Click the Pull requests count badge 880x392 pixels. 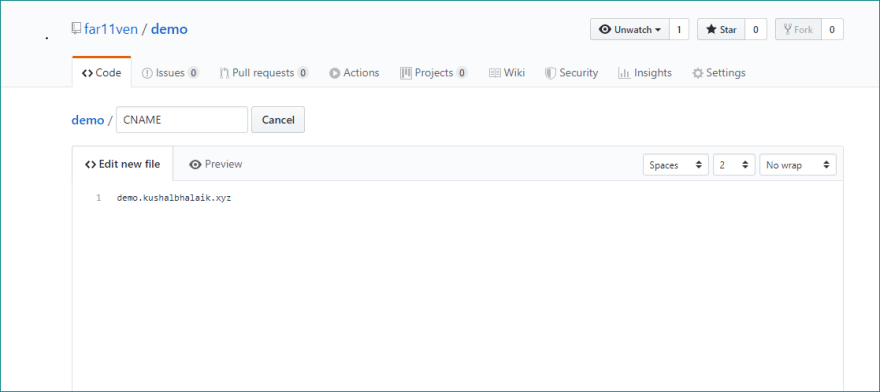[x=302, y=72]
